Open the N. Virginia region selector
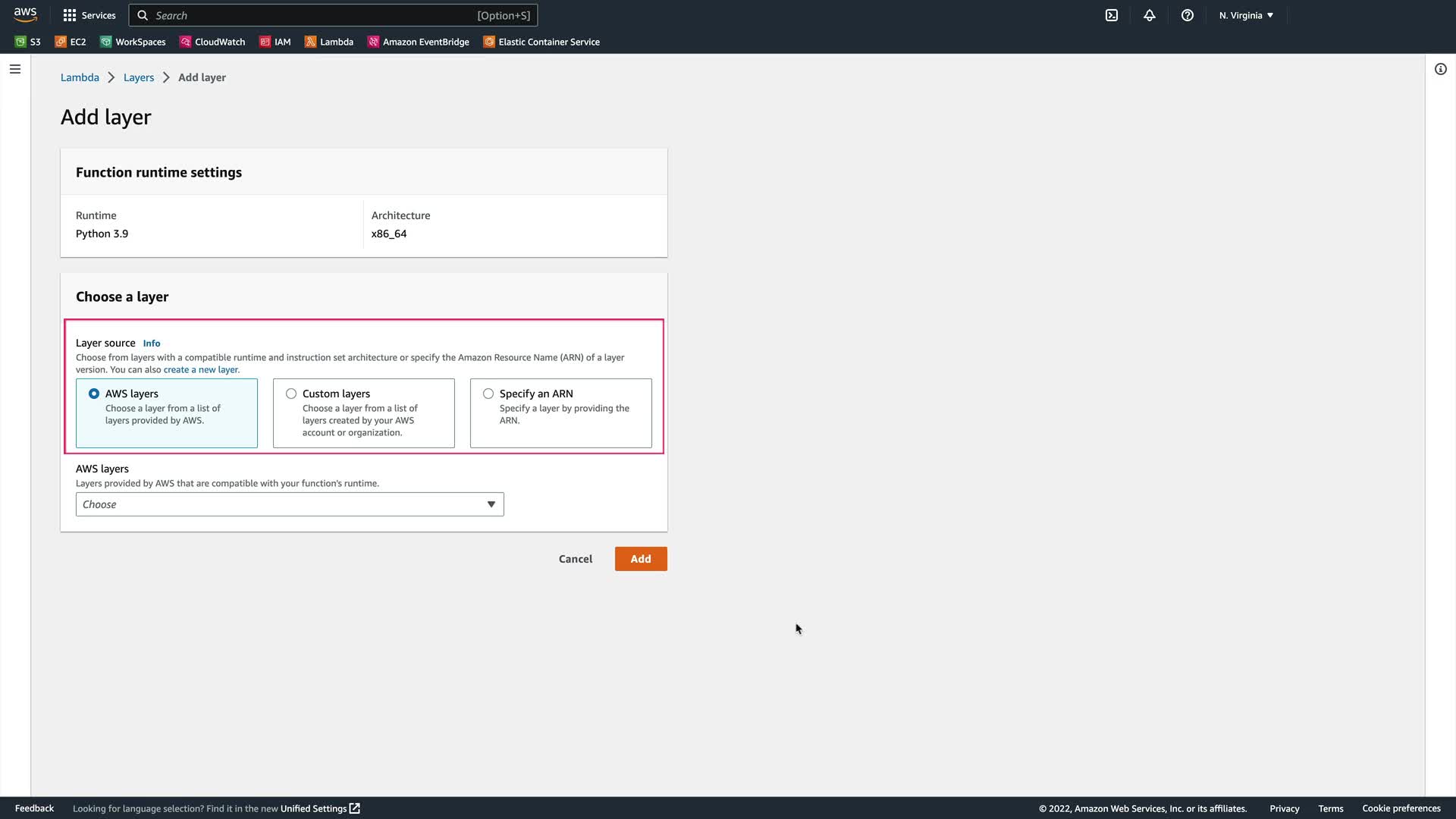The width and height of the screenshot is (1456, 819). coord(1246,15)
